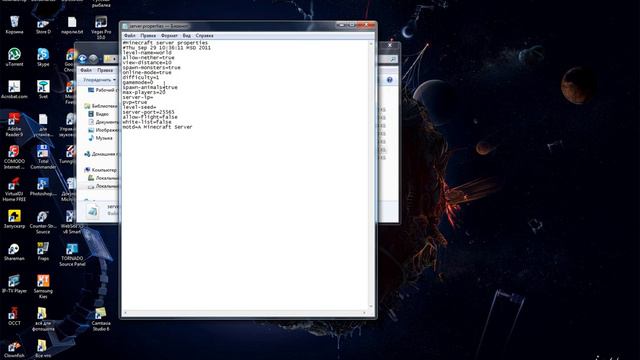Open COMODO Internet Security shortcut

tap(14, 157)
